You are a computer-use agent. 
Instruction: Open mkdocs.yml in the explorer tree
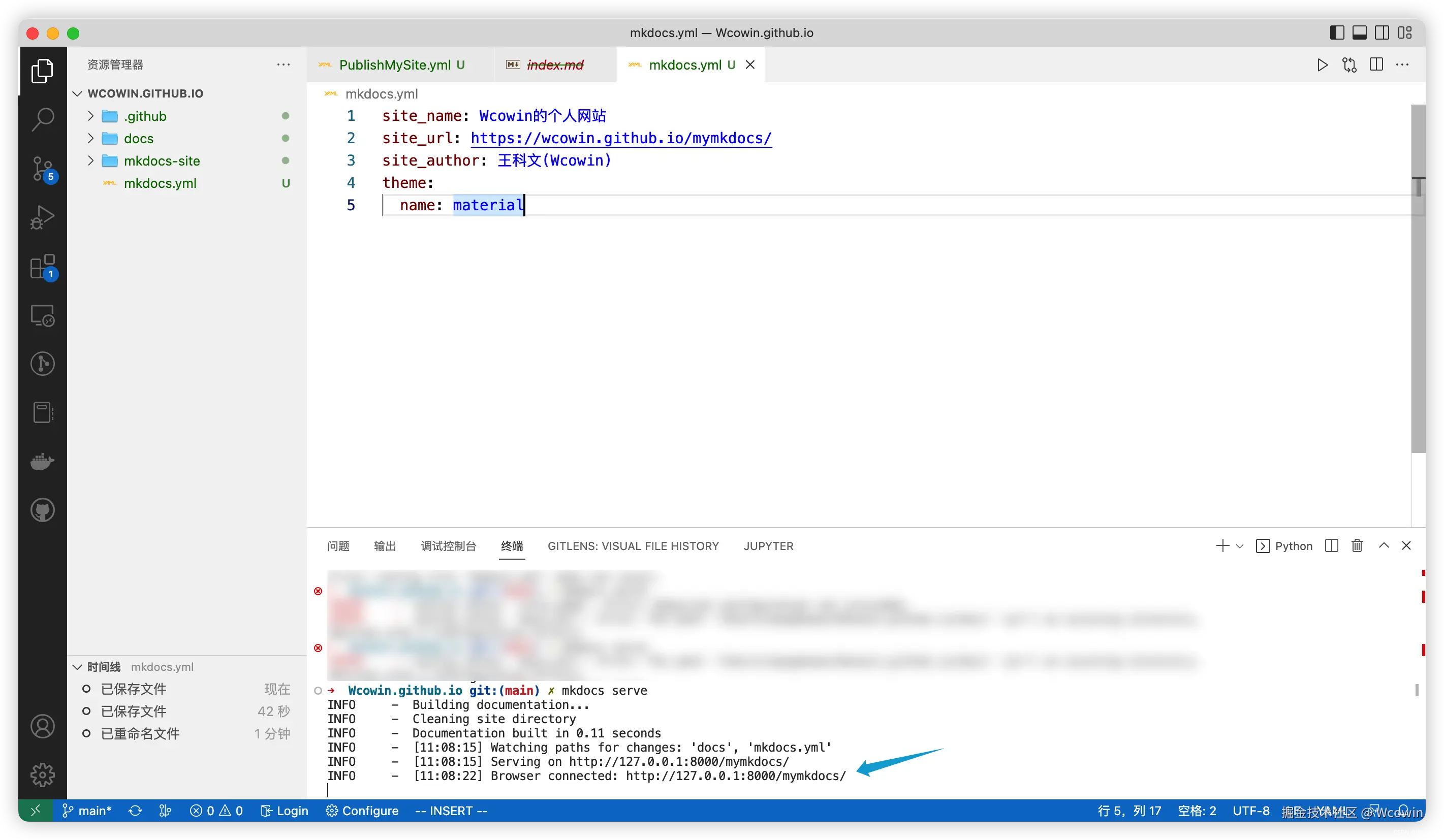click(x=160, y=183)
